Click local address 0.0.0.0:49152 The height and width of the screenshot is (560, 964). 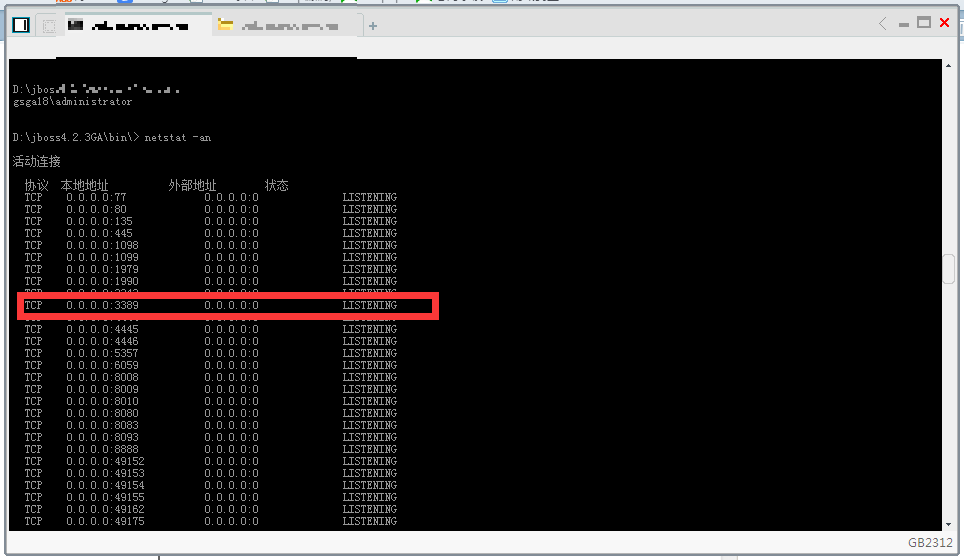click(106, 461)
